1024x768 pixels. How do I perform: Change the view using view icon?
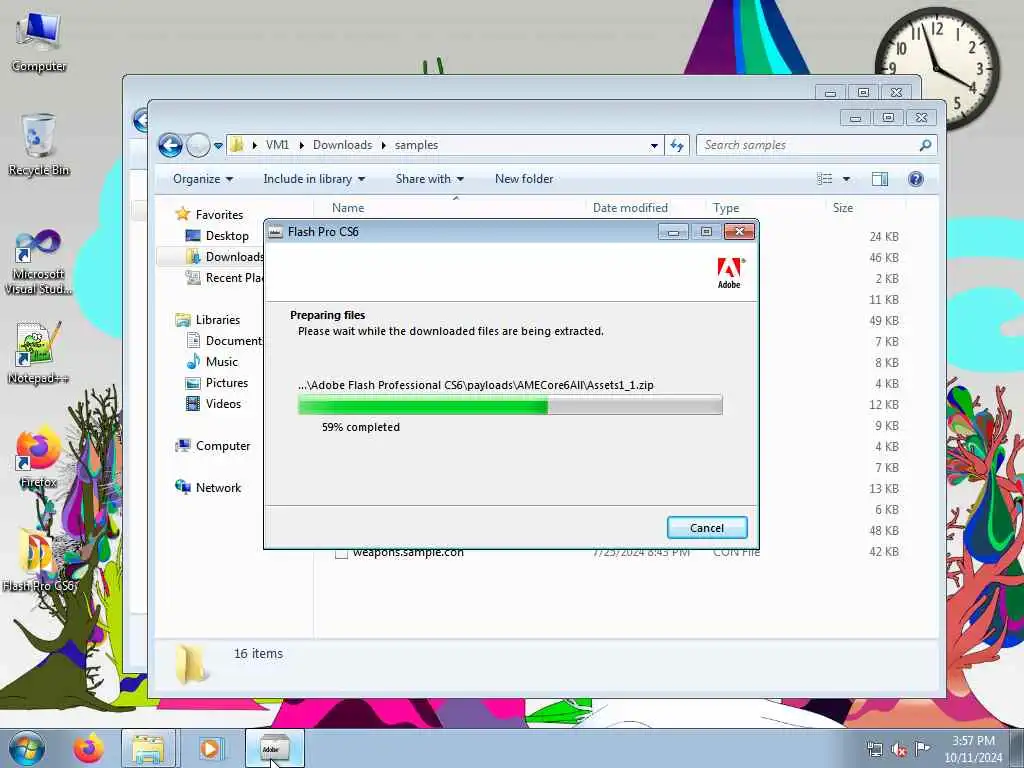[825, 179]
